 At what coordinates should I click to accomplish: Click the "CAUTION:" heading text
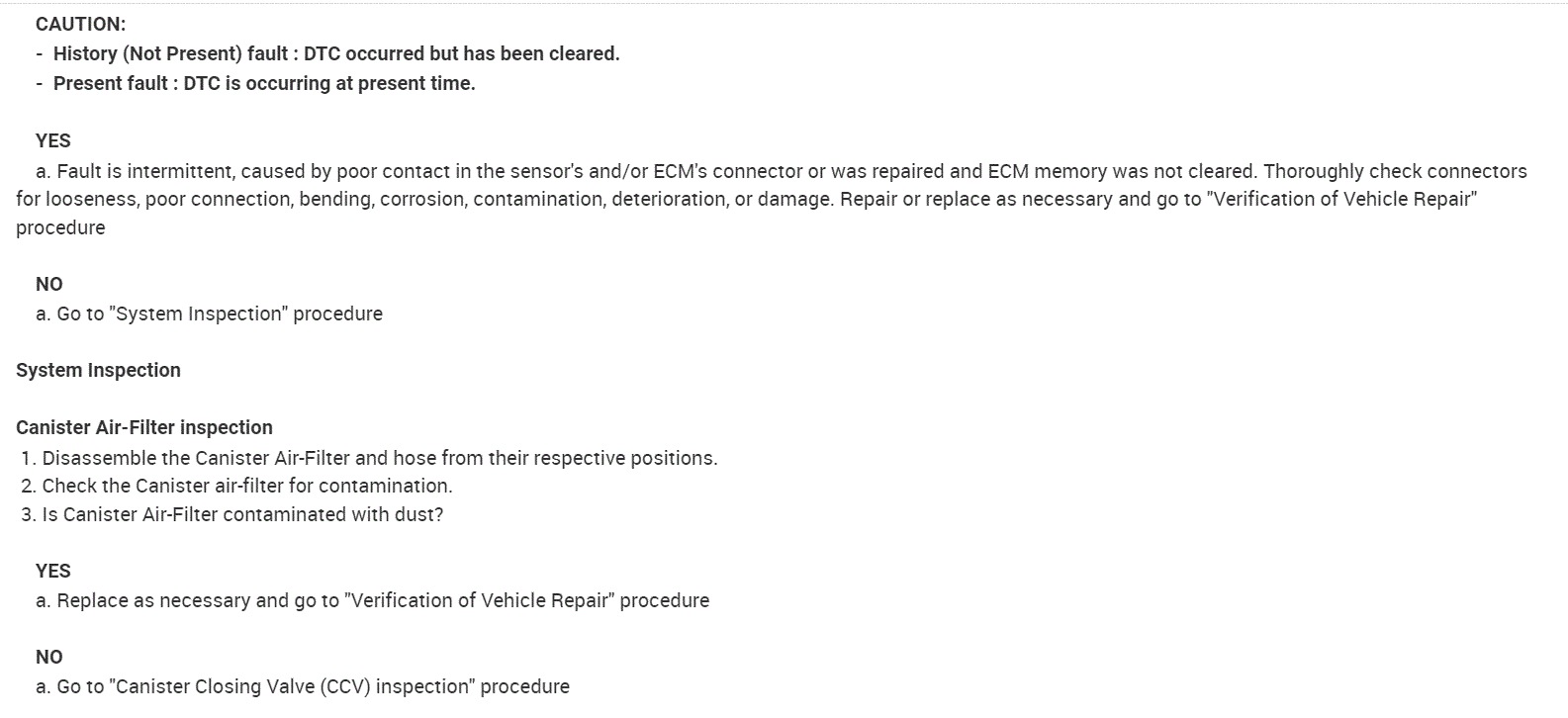click(x=80, y=25)
